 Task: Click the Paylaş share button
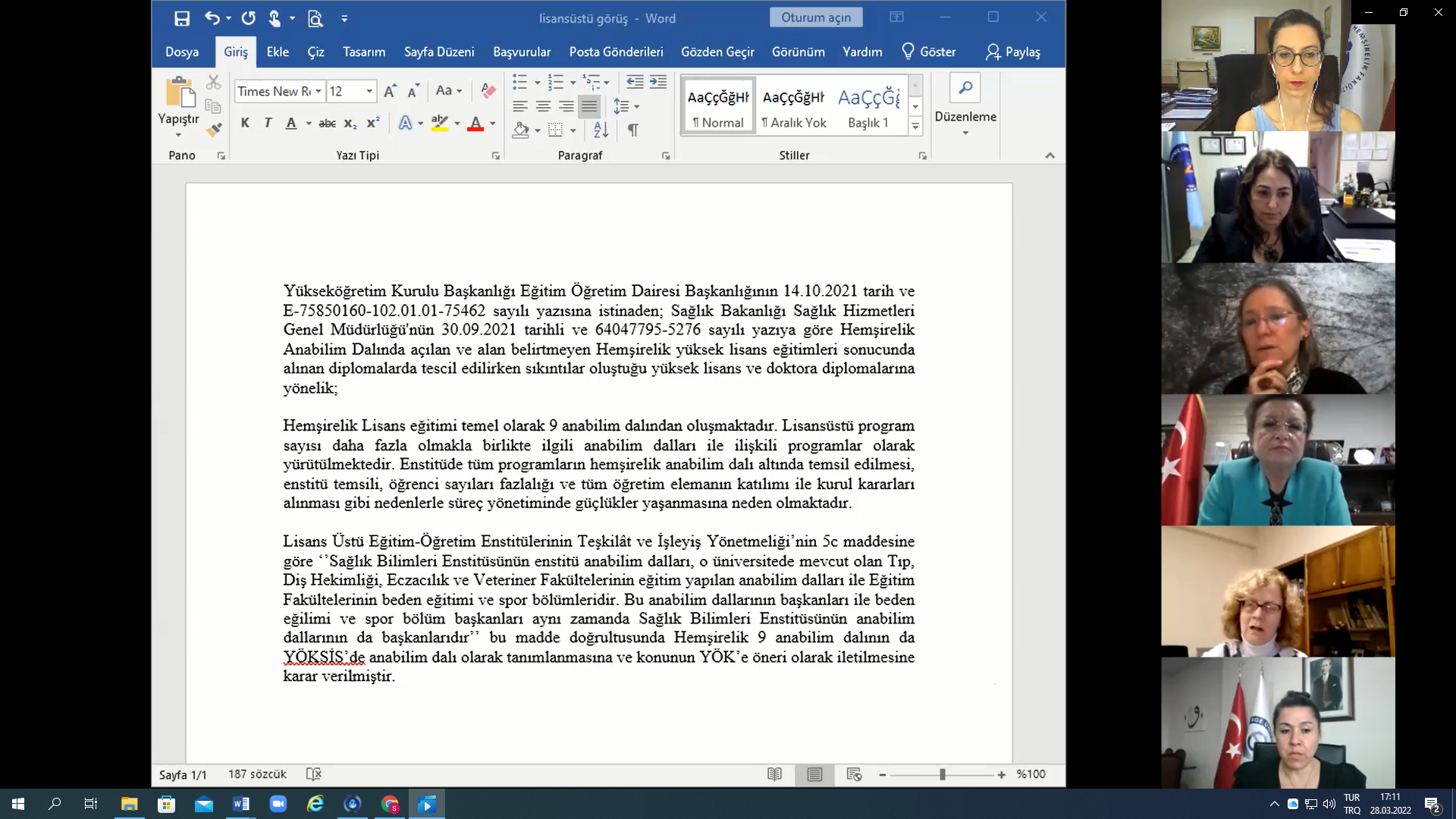[x=1013, y=52]
